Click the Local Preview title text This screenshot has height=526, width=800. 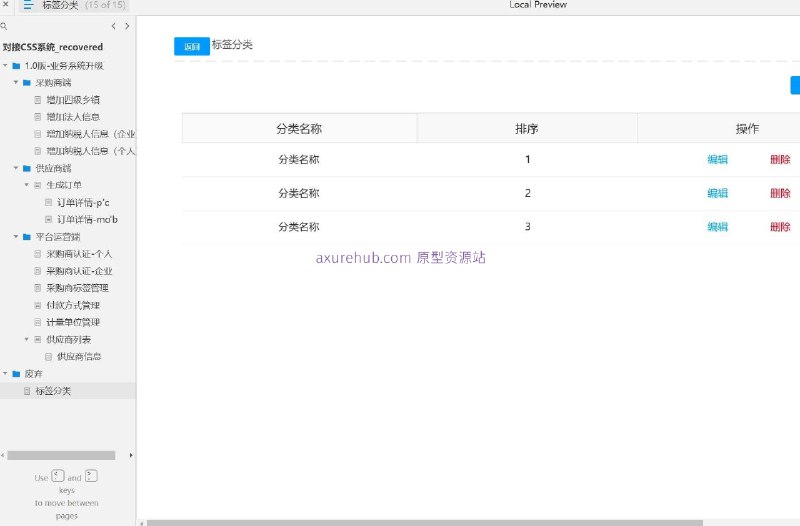tap(538, 5)
